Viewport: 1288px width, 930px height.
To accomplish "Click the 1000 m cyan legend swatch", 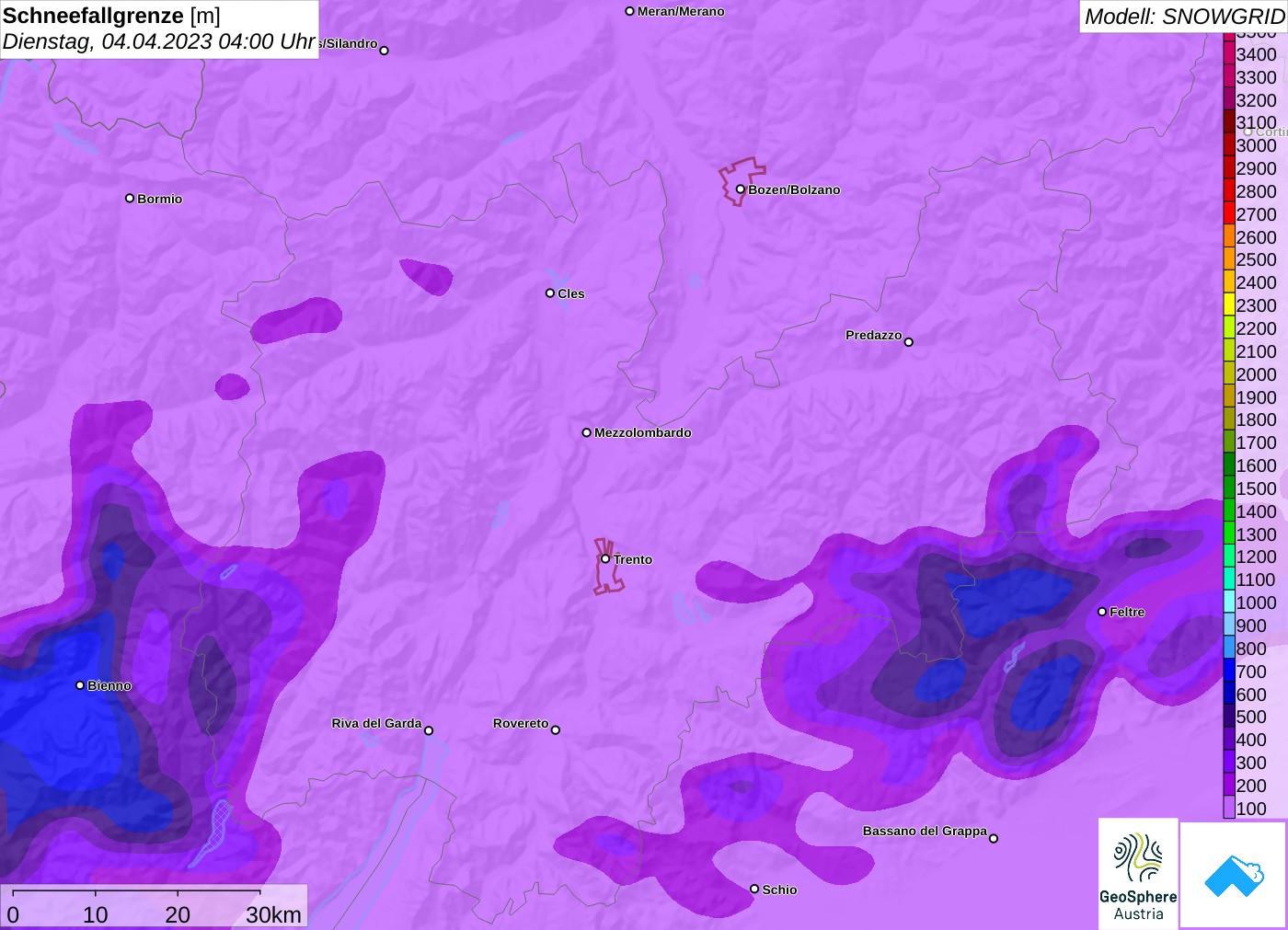I will [1229, 603].
